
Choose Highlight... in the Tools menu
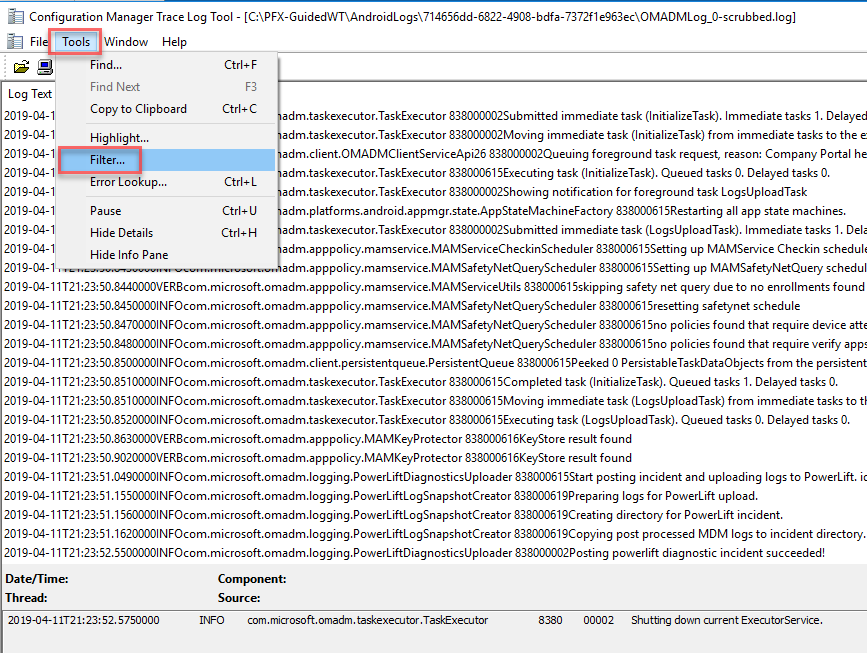pos(166,138)
